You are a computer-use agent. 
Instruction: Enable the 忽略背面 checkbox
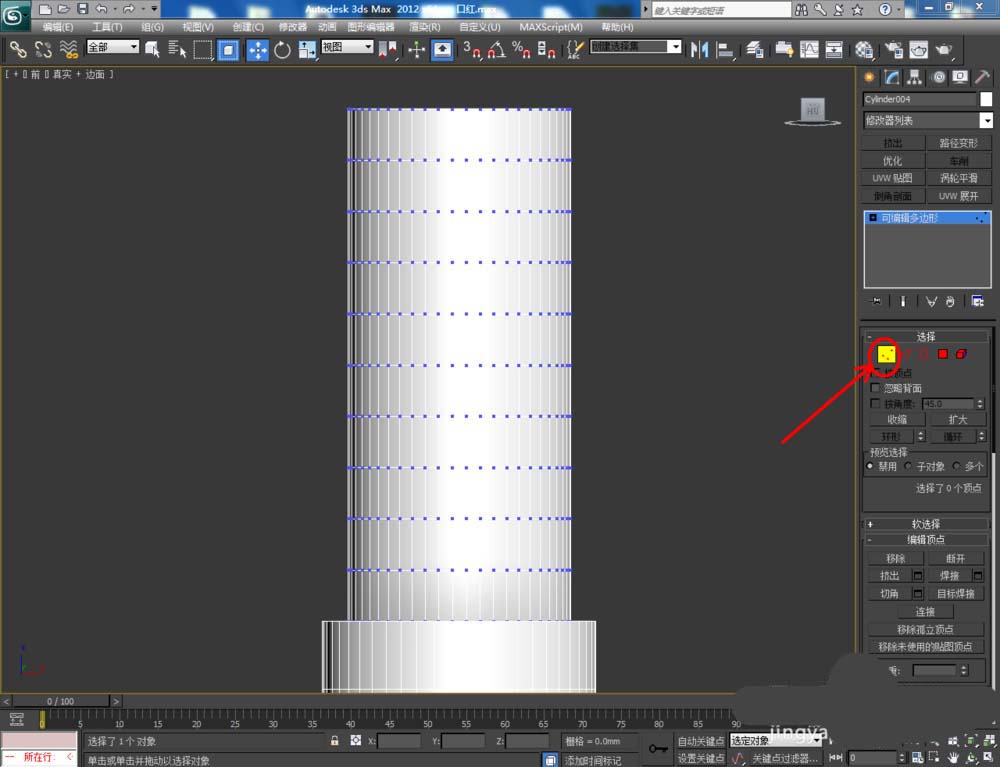877,388
